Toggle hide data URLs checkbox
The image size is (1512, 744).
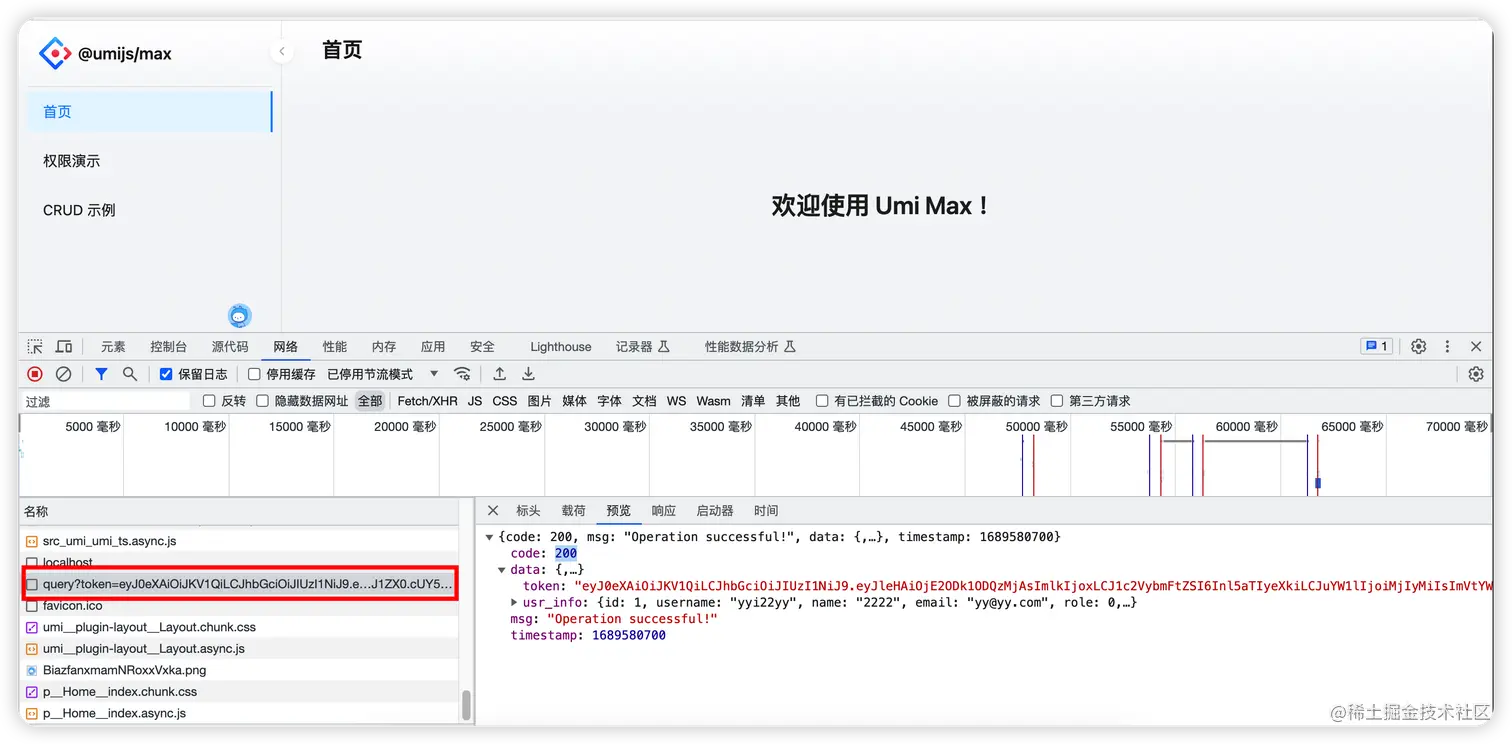[262, 401]
